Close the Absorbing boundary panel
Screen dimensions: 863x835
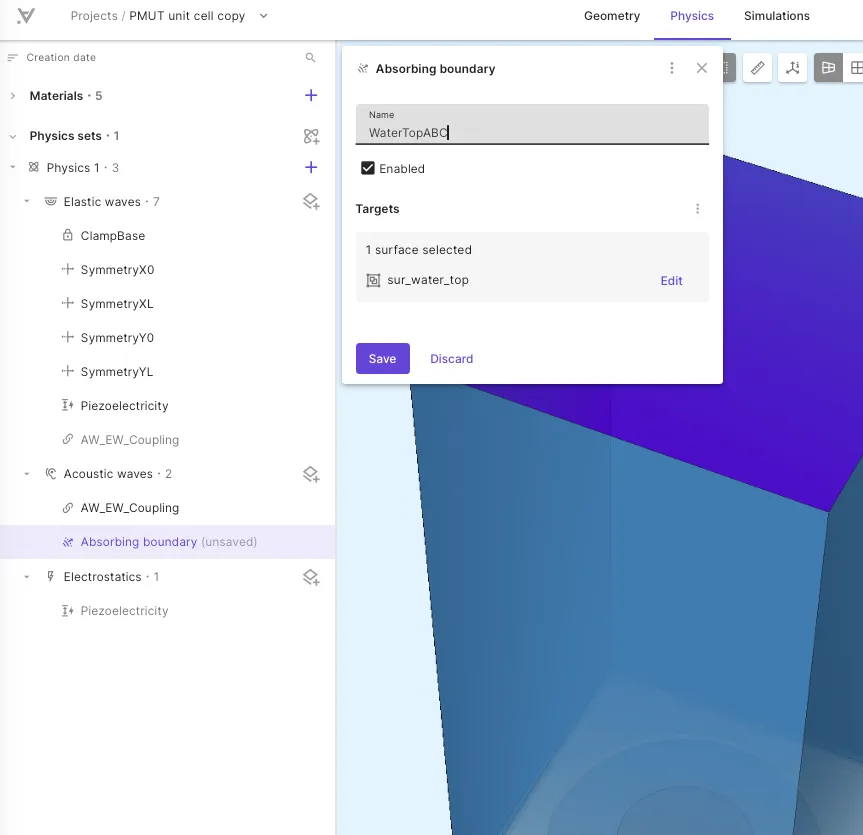[702, 68]
